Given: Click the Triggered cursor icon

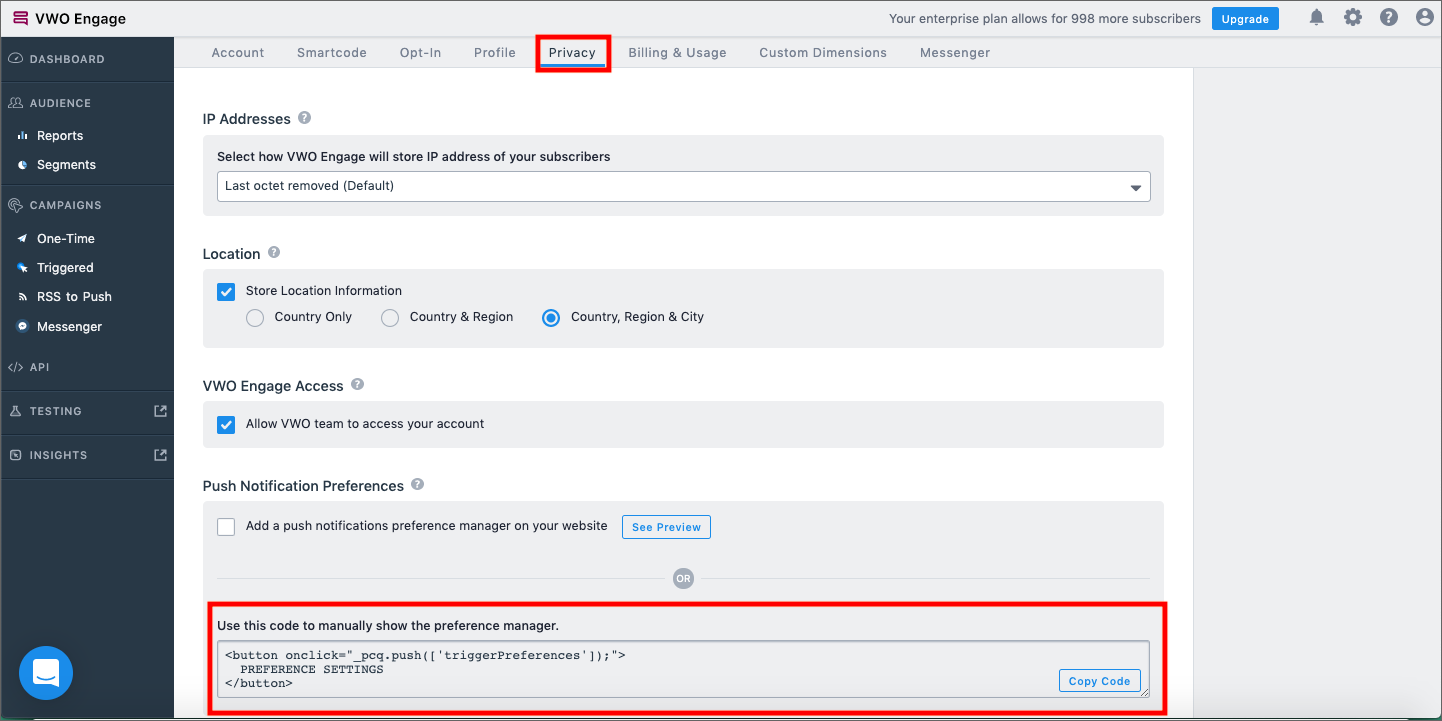Looking at the screenshot, I should (23, 268).
